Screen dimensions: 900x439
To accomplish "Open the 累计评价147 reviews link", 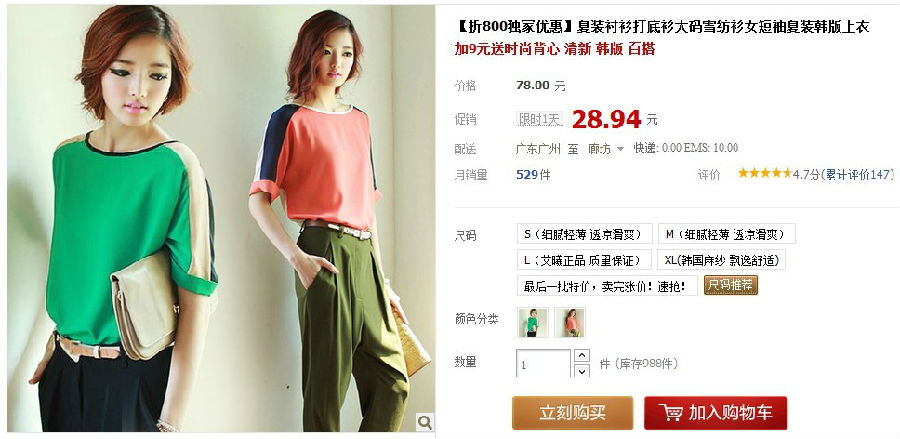I will pos(858,174).
